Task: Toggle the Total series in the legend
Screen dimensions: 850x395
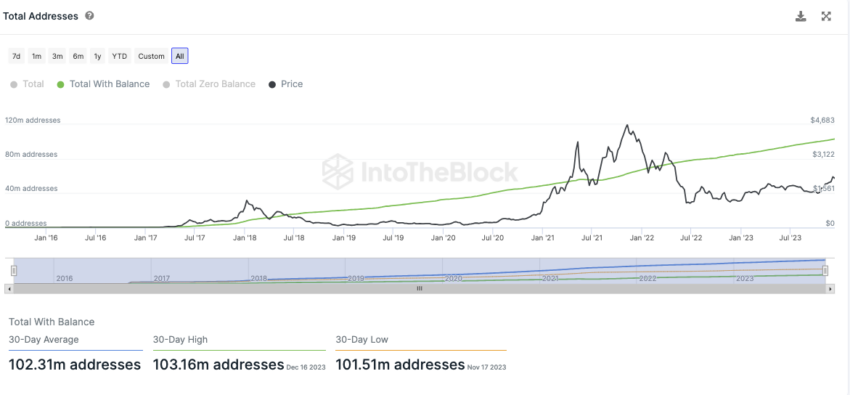Action: pyautogui.click(x=27, y=84)
